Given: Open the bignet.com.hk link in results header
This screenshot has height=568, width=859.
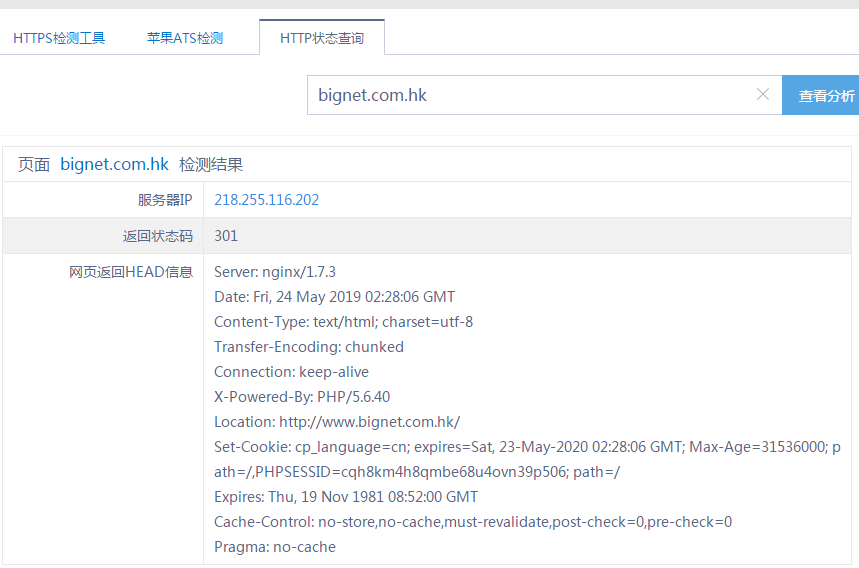Looking at the screenshot, I should [114, 164].
